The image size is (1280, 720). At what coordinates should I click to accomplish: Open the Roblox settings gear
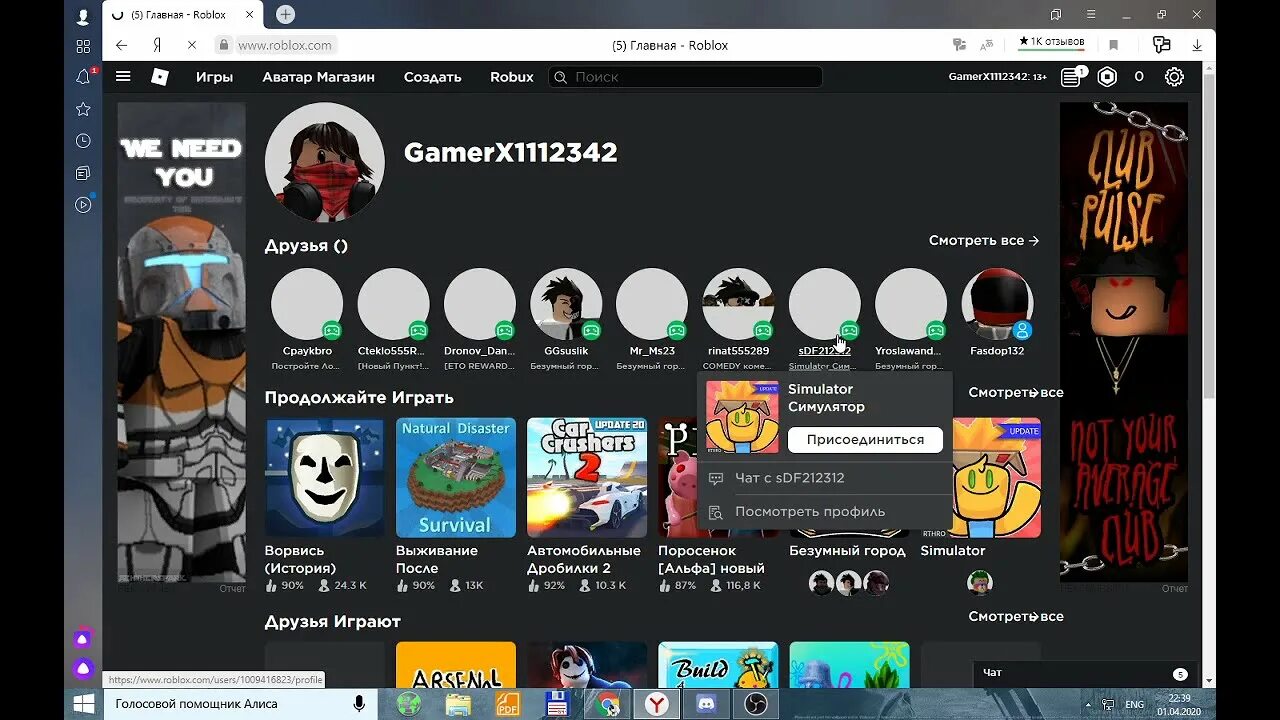point(1175,77)
